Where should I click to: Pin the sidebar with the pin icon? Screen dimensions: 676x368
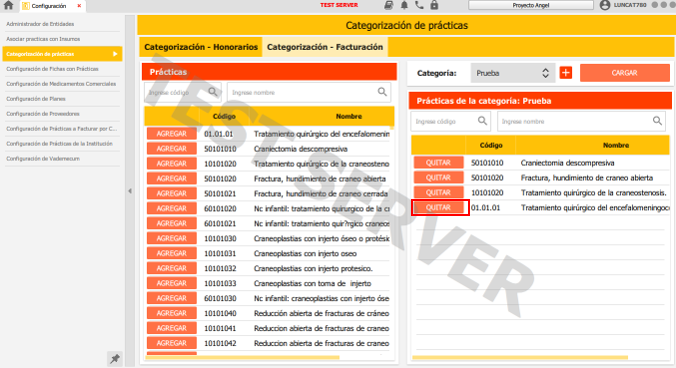tap(115, 359)
